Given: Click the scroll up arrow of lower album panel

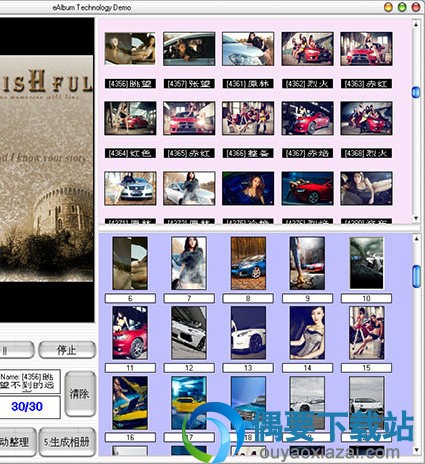Looking at the screenshot, I should 416,239.
